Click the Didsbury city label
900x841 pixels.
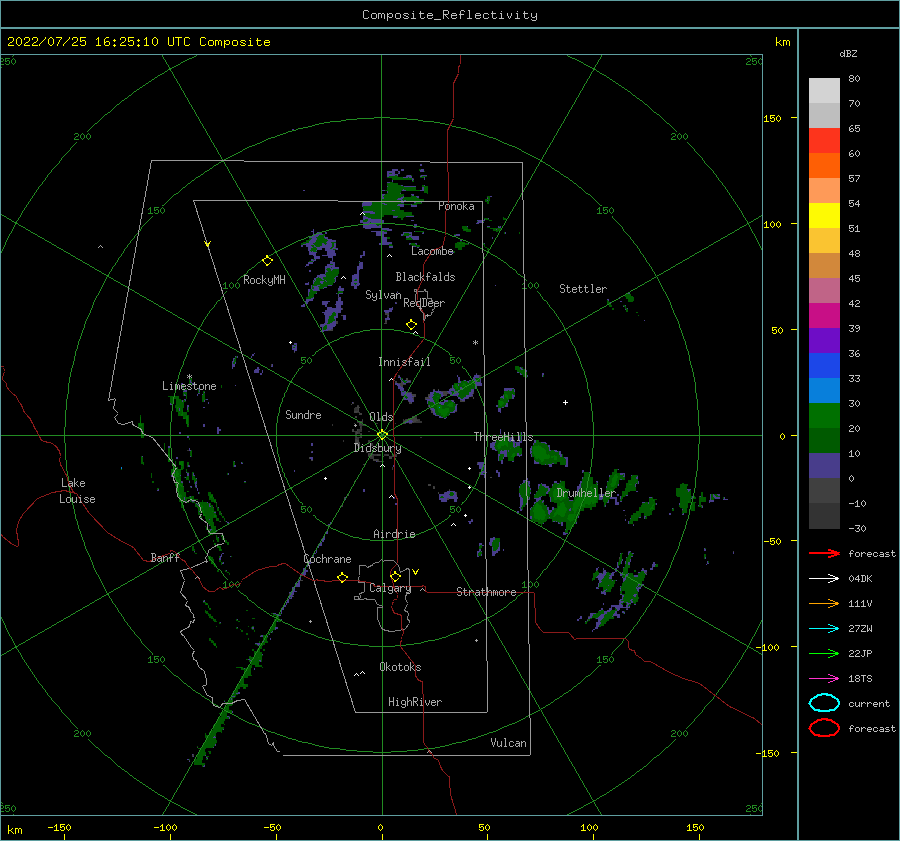click(377, 448)
